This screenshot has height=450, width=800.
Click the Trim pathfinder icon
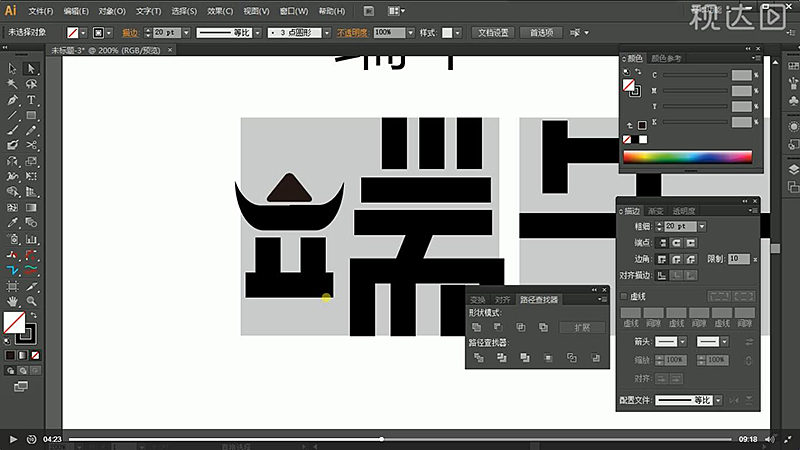pyautogui.click(x=502, y=358)
